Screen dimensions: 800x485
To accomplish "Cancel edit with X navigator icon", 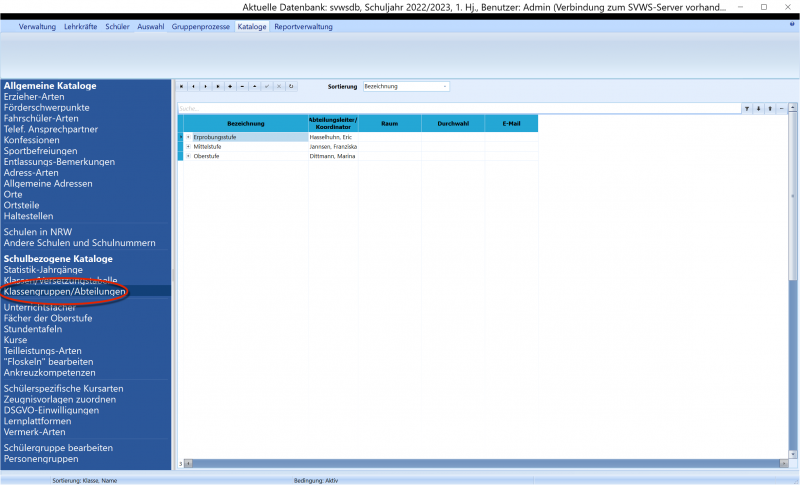I will (x=279, y=87).
